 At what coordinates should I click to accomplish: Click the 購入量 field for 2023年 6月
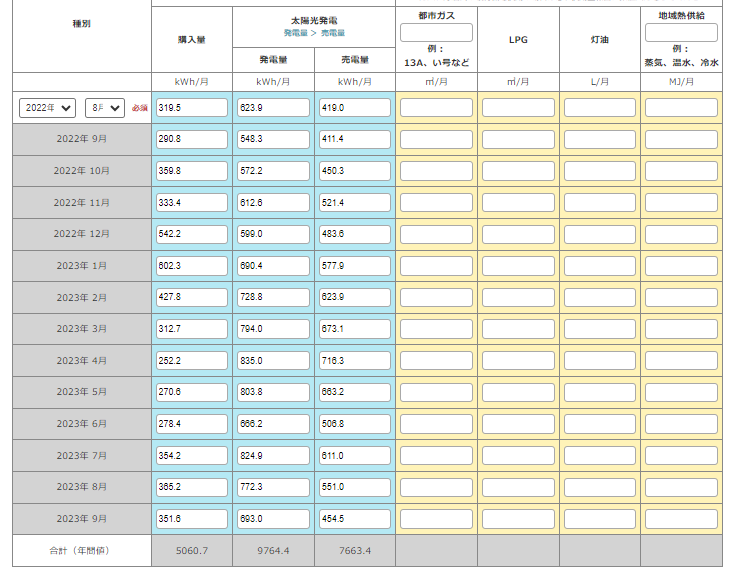pyautogui.click(x=191, y=424)
